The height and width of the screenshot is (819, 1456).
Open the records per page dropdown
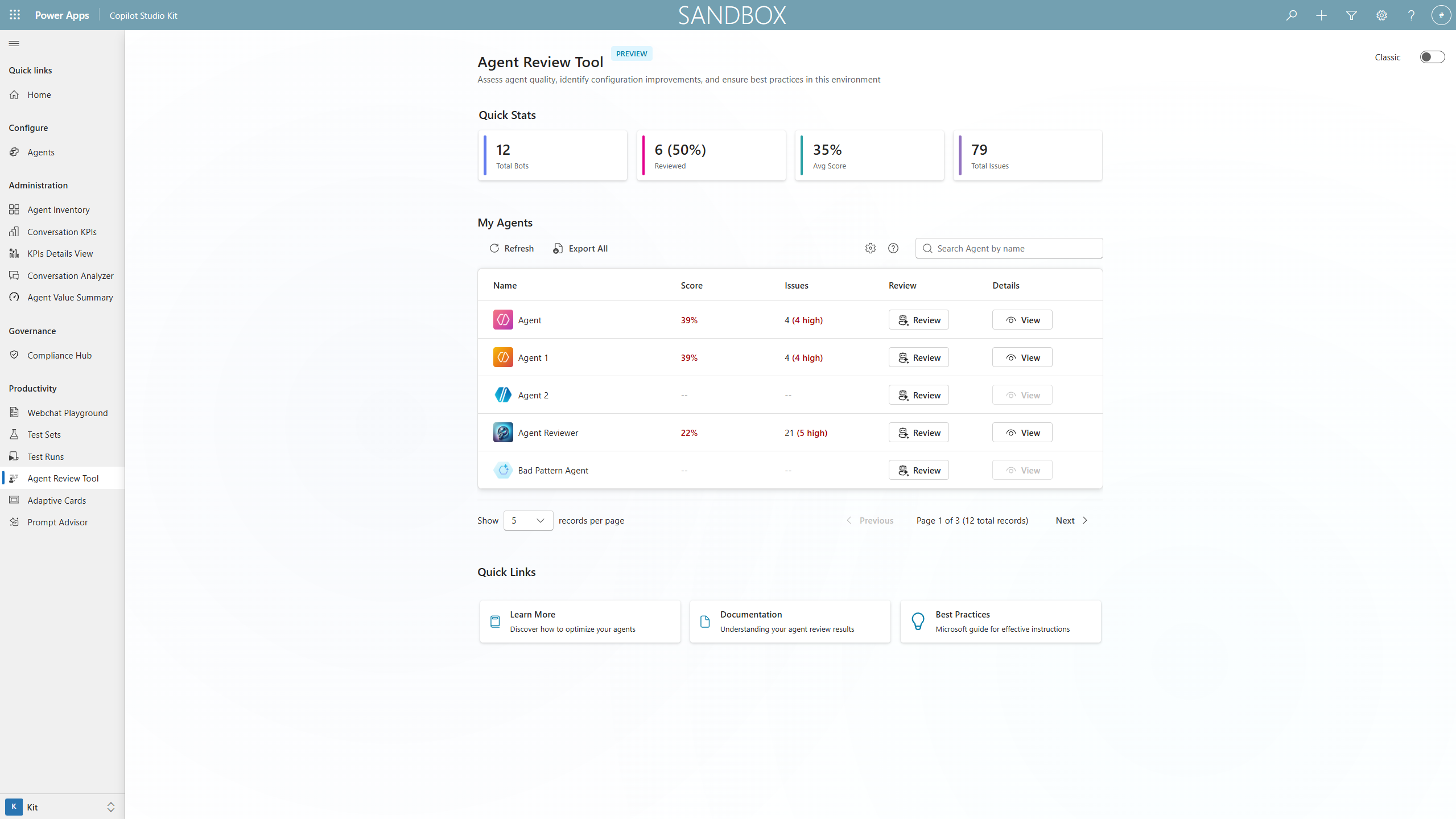pyautogui.click(x=528, y=520)
